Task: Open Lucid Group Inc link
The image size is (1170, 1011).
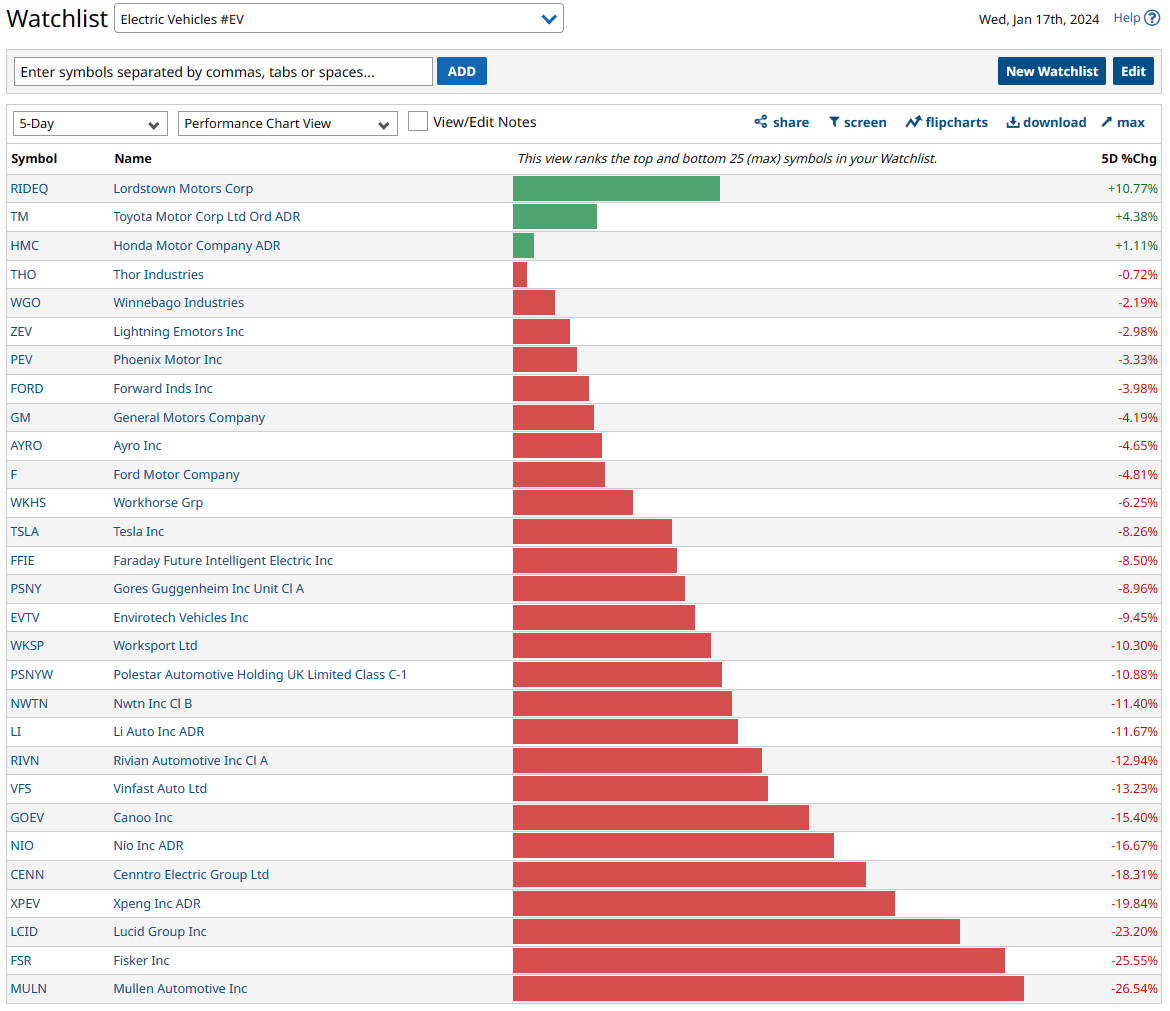Action: (160, 932)
